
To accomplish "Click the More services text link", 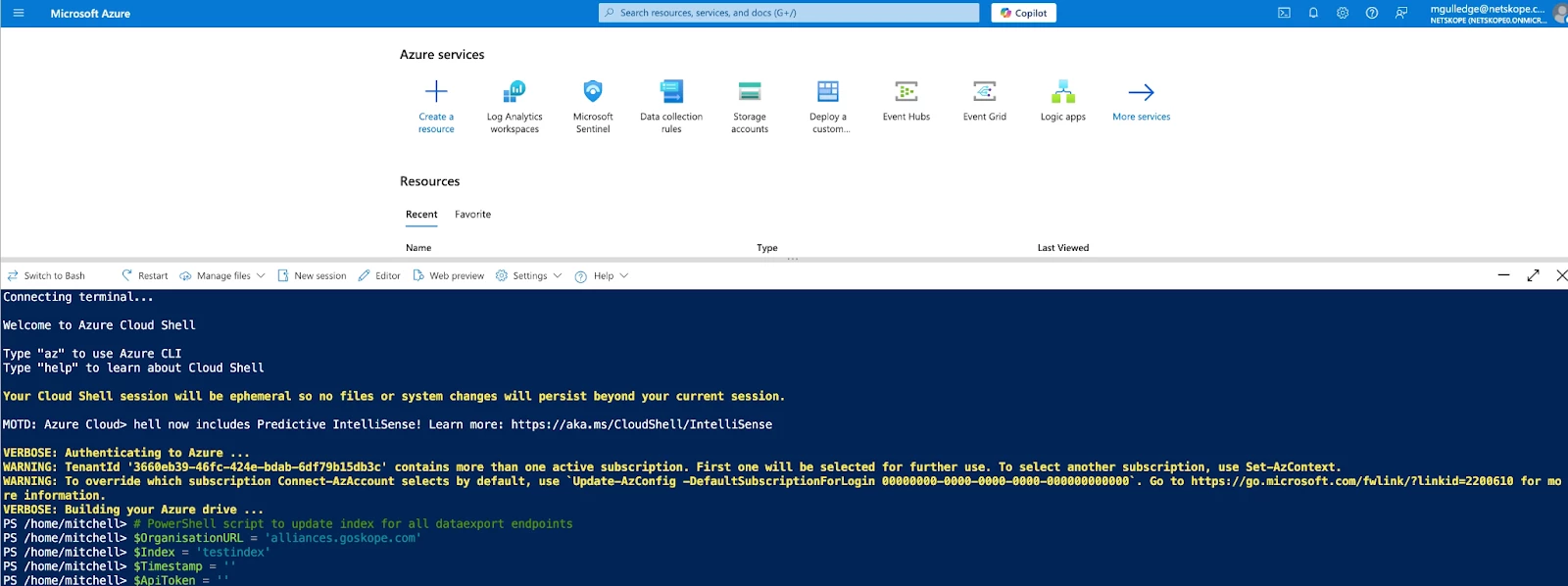I will pos(1142,117).
